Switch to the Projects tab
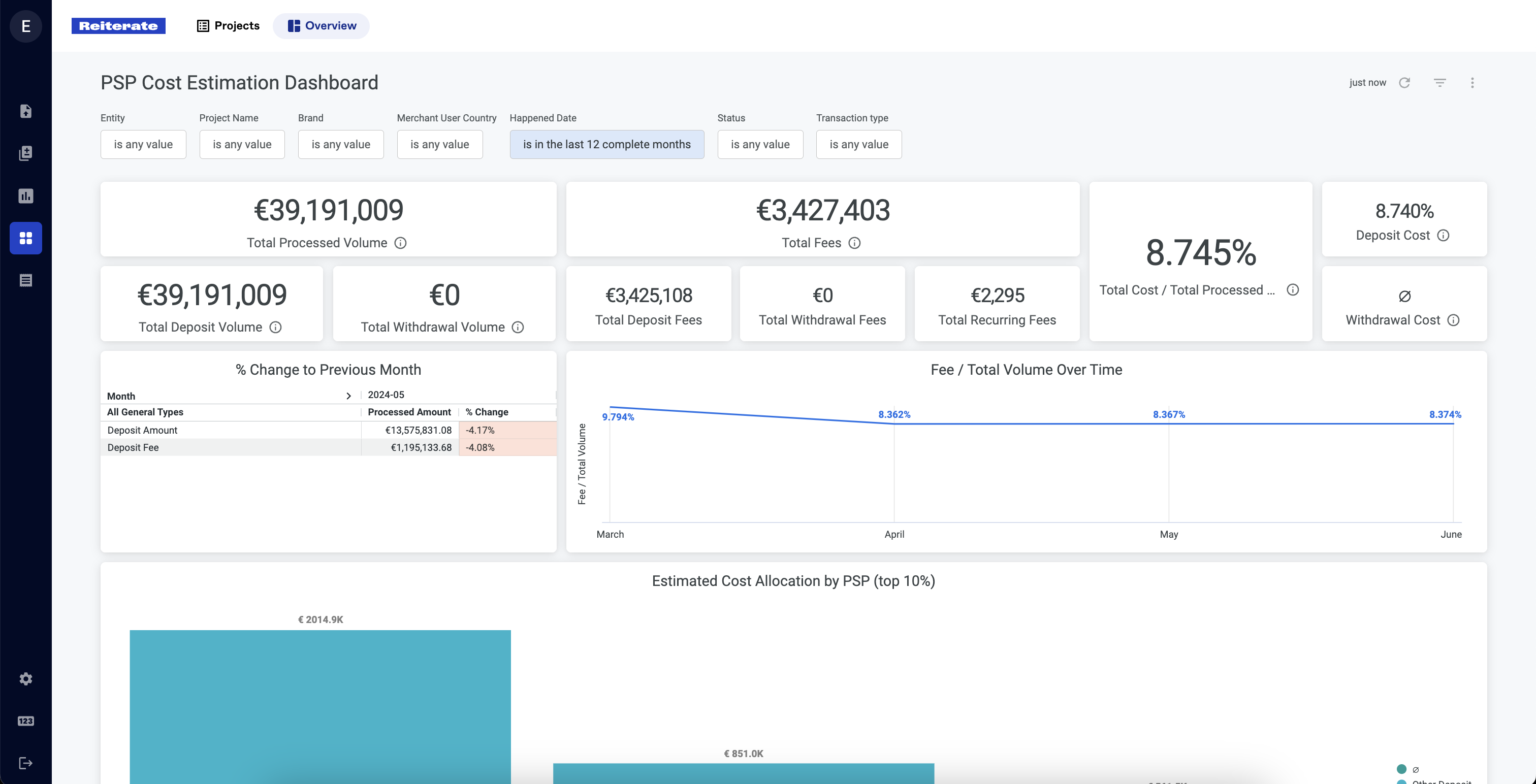The height and width of the screenshot is (784, 1536). [x=228, y=25]
